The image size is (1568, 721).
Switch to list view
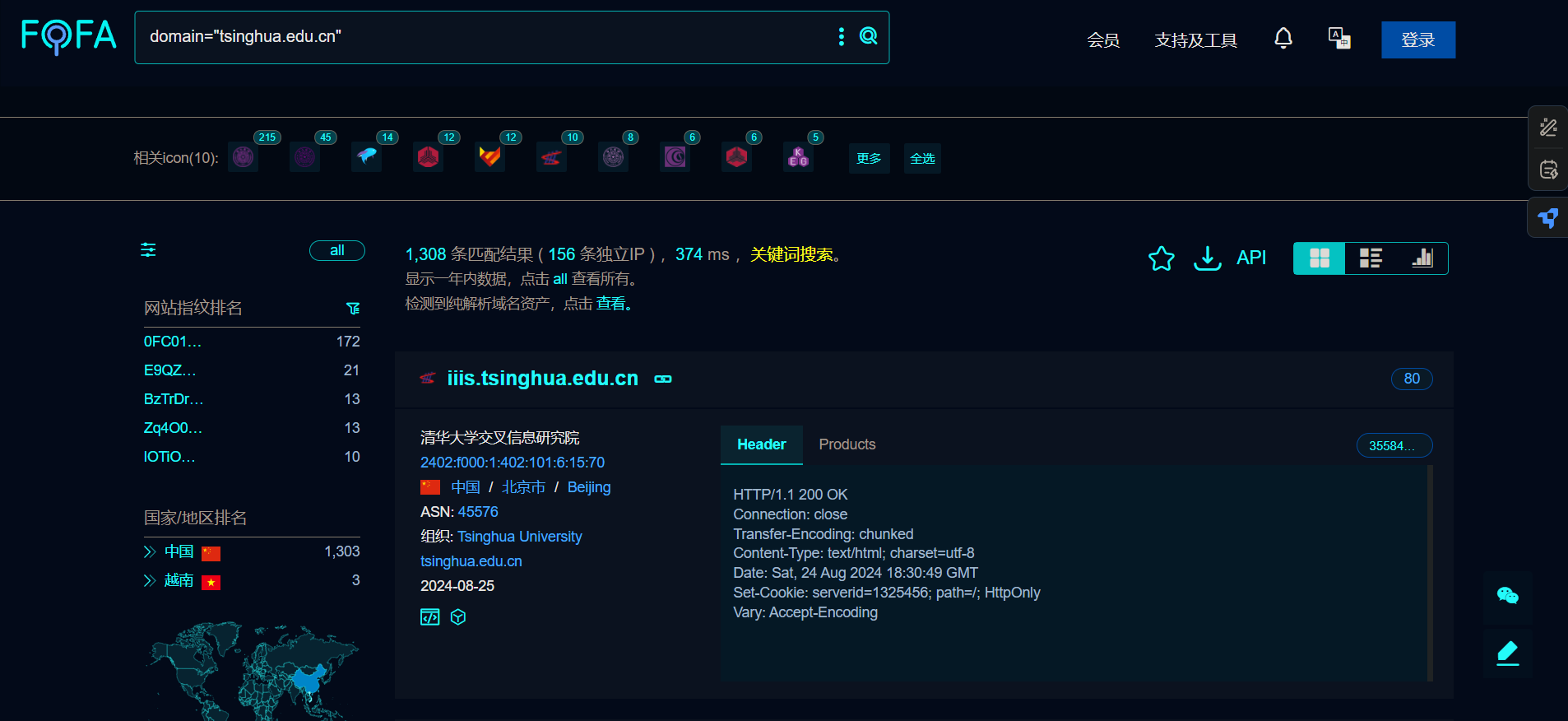pos(1371,258)
